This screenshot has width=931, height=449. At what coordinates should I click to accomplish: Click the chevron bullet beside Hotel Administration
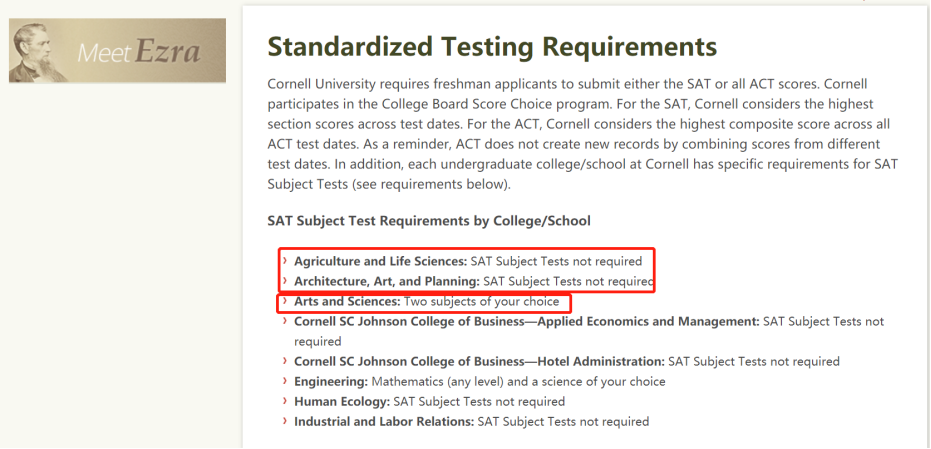coord(285,361)
